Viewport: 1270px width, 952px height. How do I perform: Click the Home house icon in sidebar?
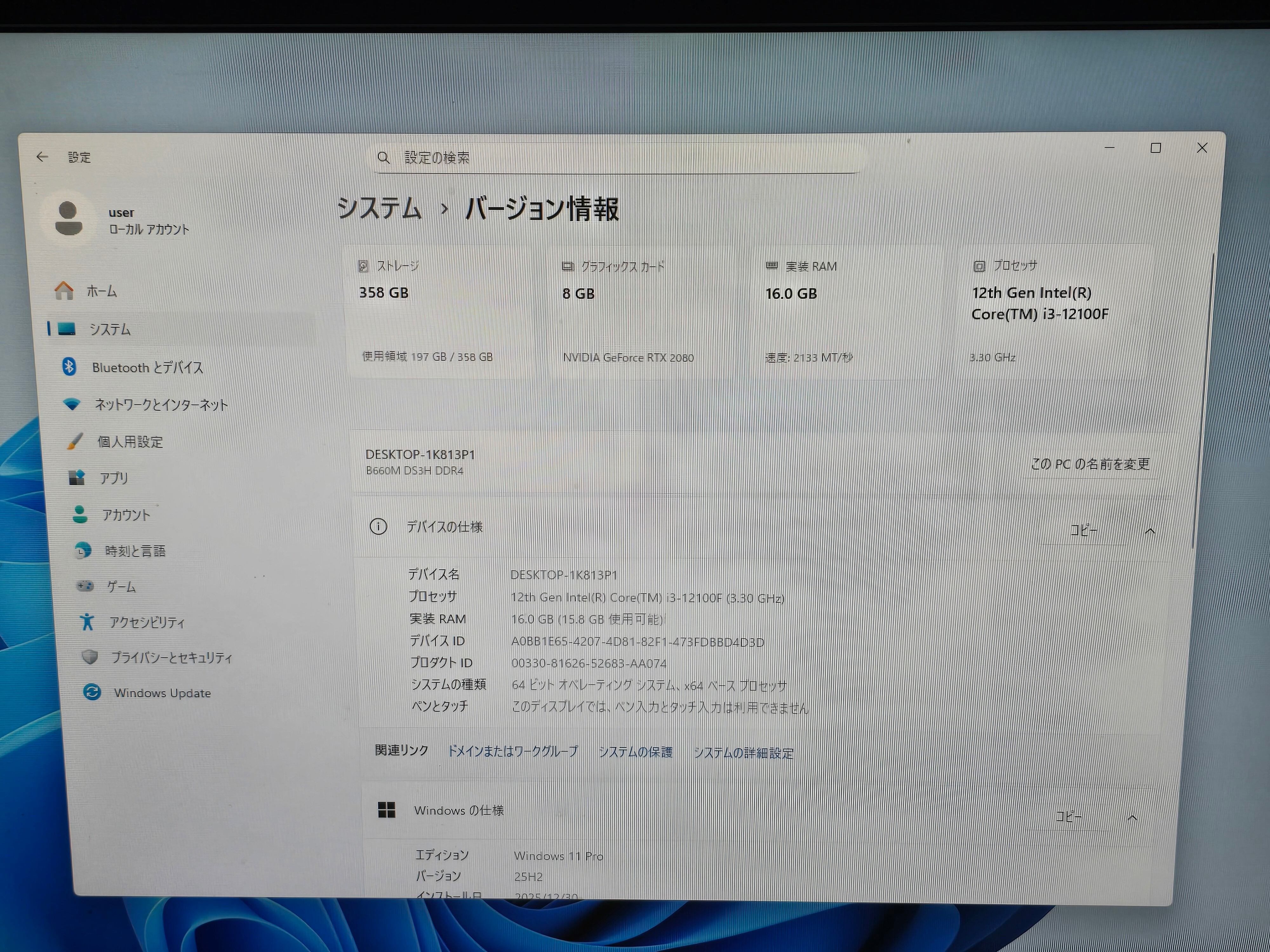(64, 291)
